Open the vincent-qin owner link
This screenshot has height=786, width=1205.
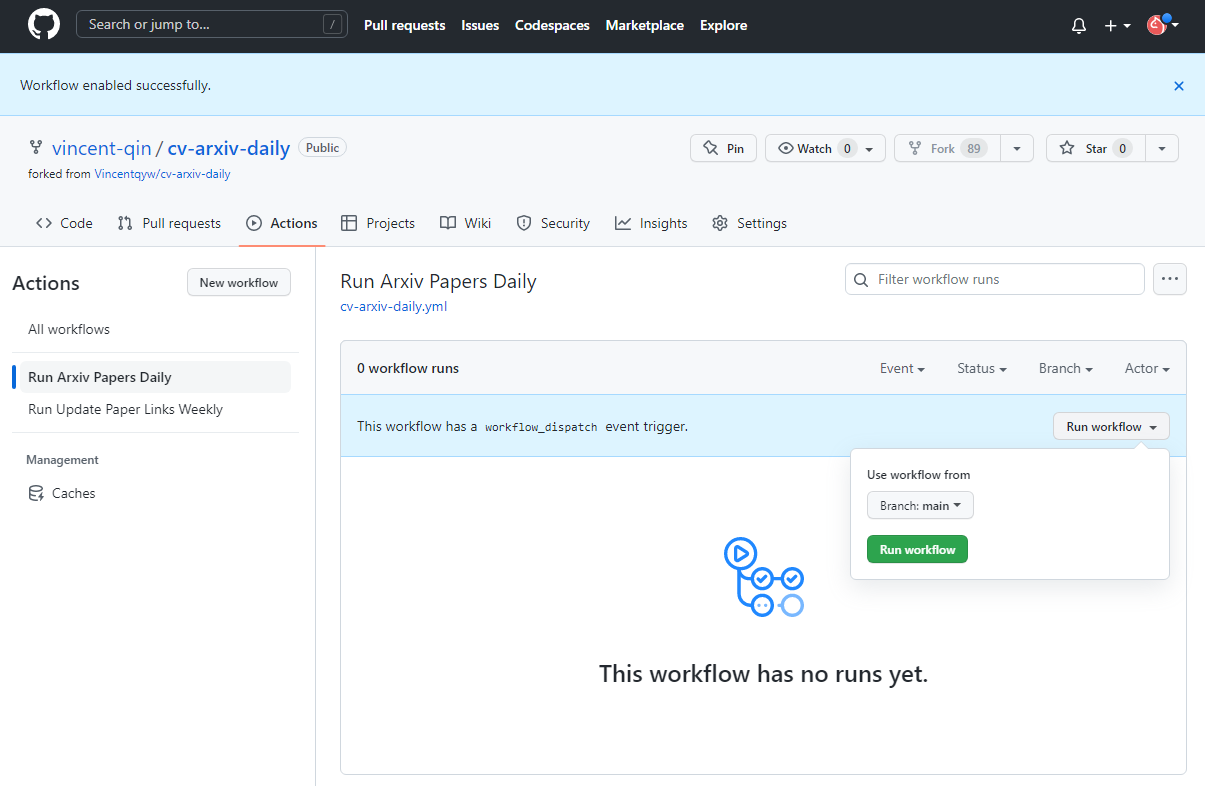(x=102, y=148)
